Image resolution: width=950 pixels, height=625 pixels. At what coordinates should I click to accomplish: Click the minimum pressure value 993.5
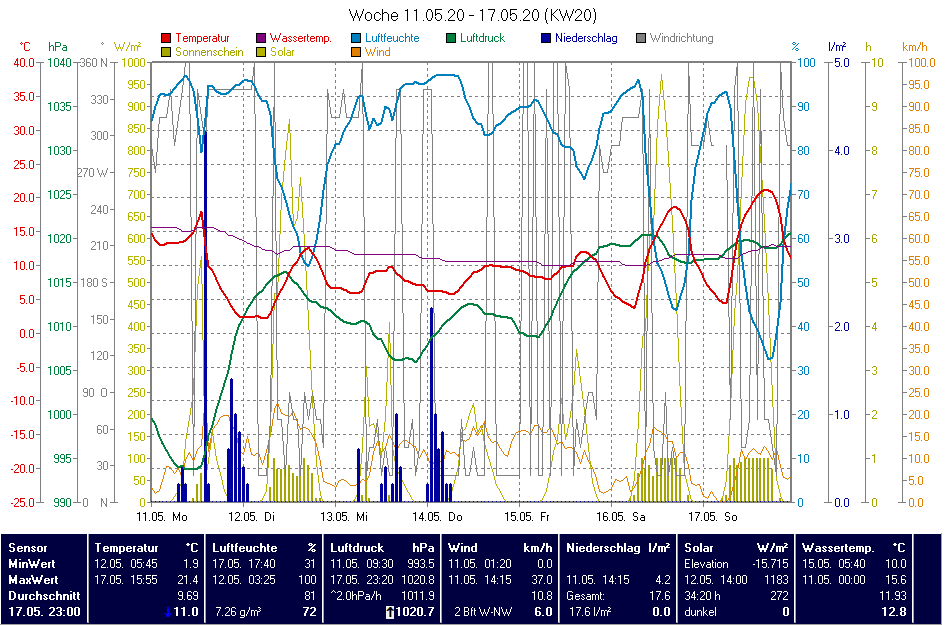420,563
